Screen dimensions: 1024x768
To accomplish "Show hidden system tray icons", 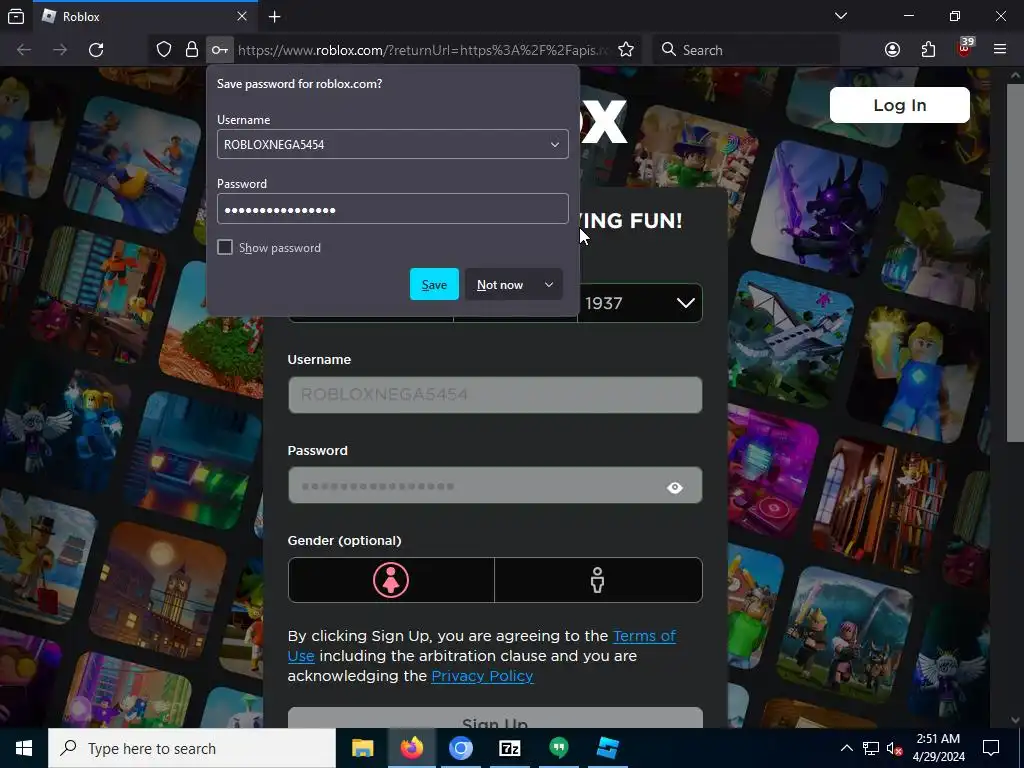I will coord(846,748).
